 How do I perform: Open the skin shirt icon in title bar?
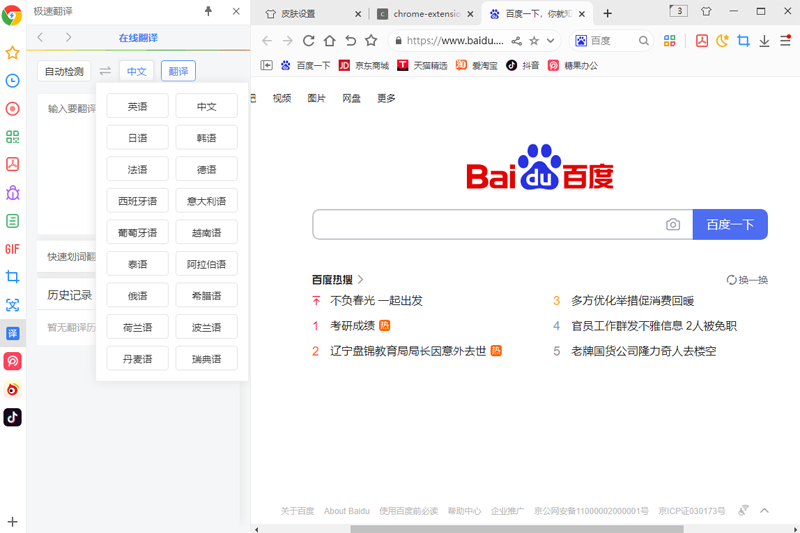pos(706,11)
